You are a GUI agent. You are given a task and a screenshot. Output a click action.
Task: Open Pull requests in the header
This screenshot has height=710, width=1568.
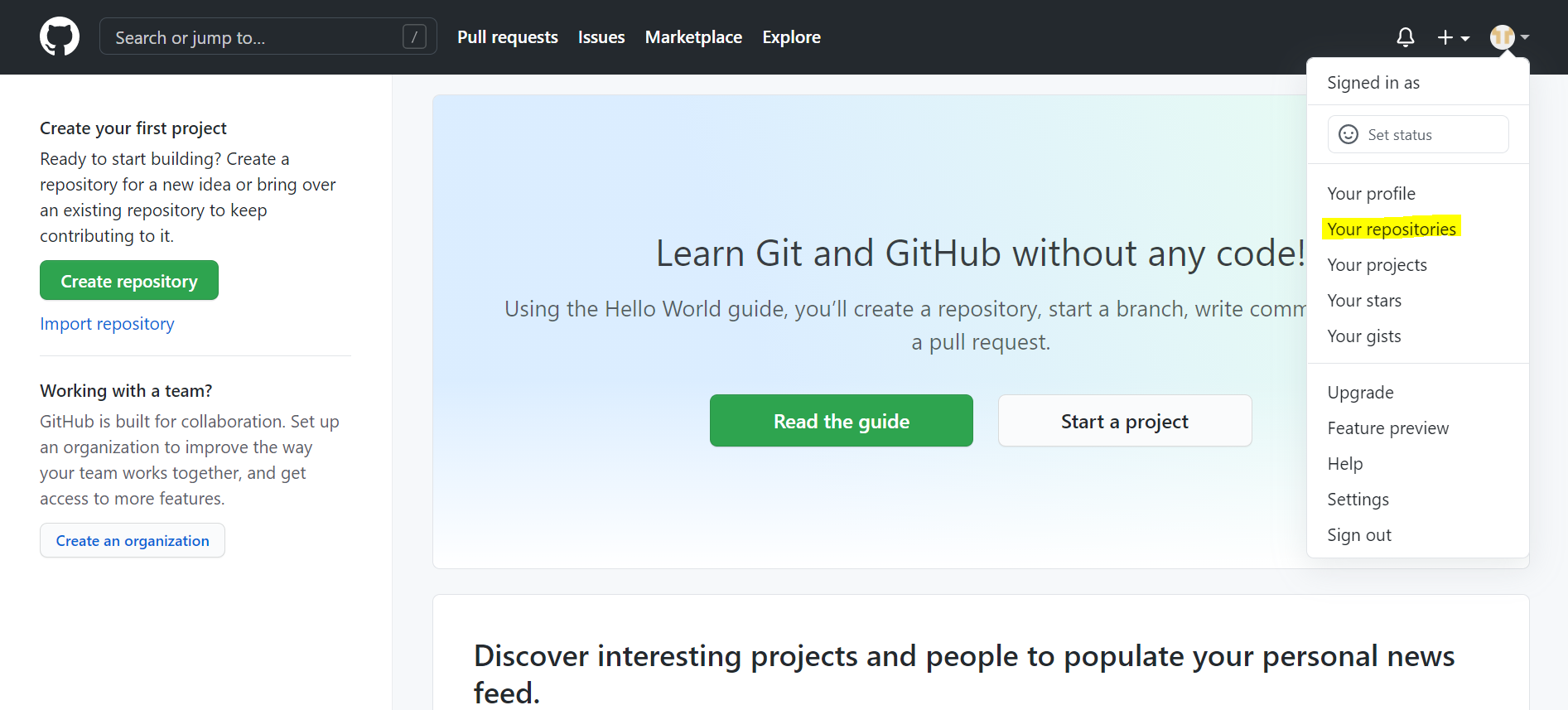click(508, 37)
